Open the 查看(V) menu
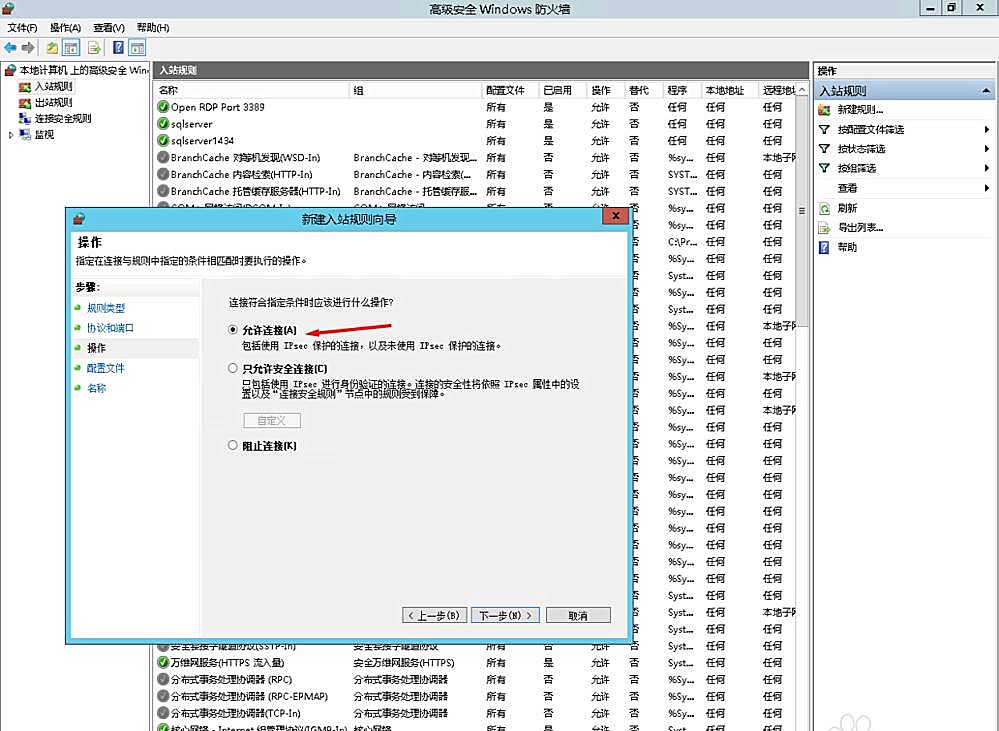999x731 pixels. tap(108, 27)
